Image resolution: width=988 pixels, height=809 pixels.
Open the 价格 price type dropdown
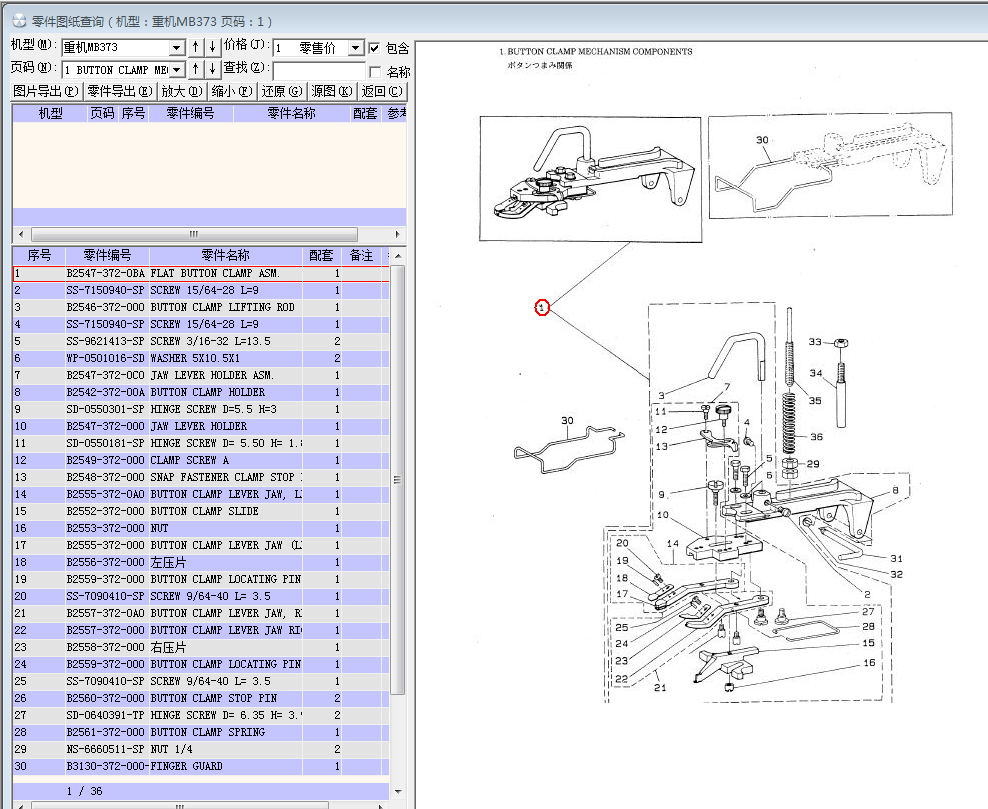[x=356, y=48]
